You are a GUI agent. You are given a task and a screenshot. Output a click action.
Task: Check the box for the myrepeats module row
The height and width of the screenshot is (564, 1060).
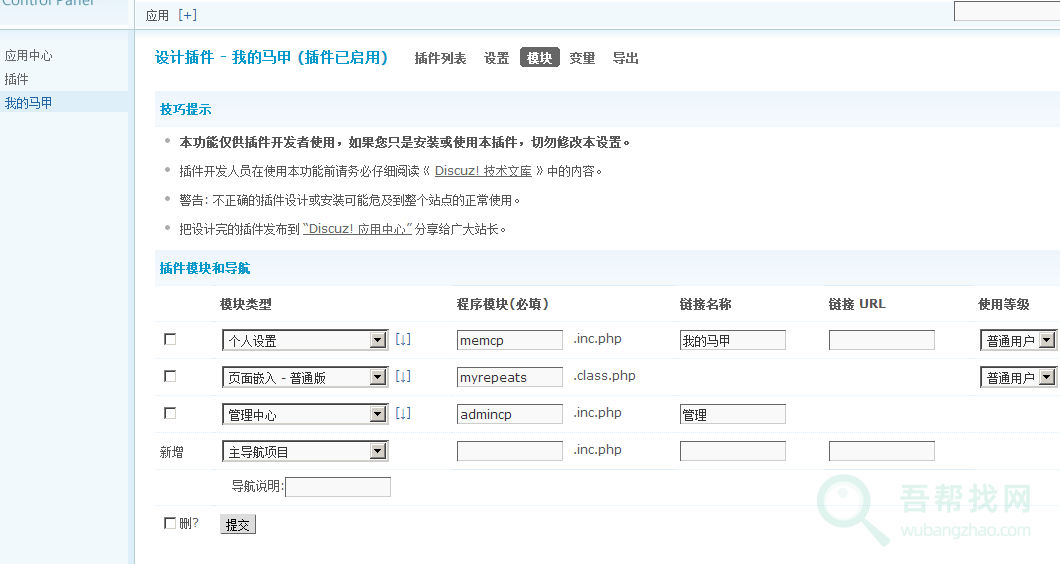(170, 377)
